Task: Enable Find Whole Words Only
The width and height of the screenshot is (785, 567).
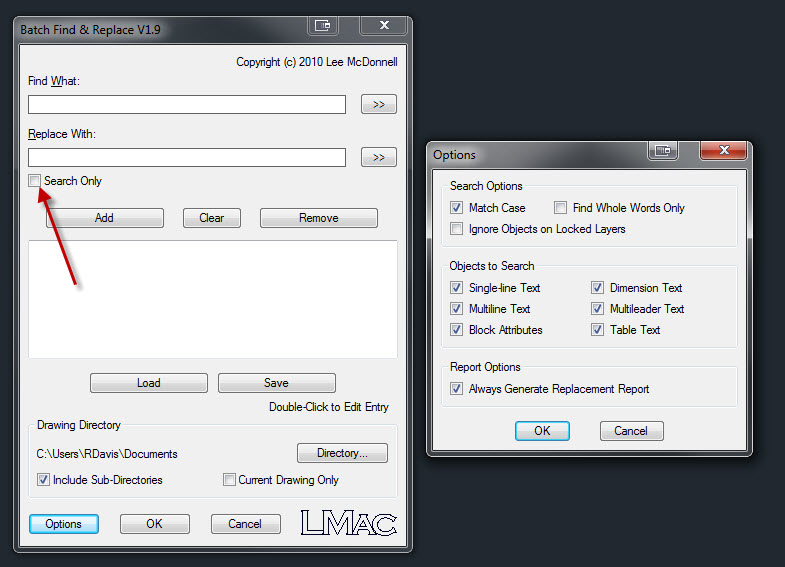Action: pyautogui.click(x=560, y=207)
